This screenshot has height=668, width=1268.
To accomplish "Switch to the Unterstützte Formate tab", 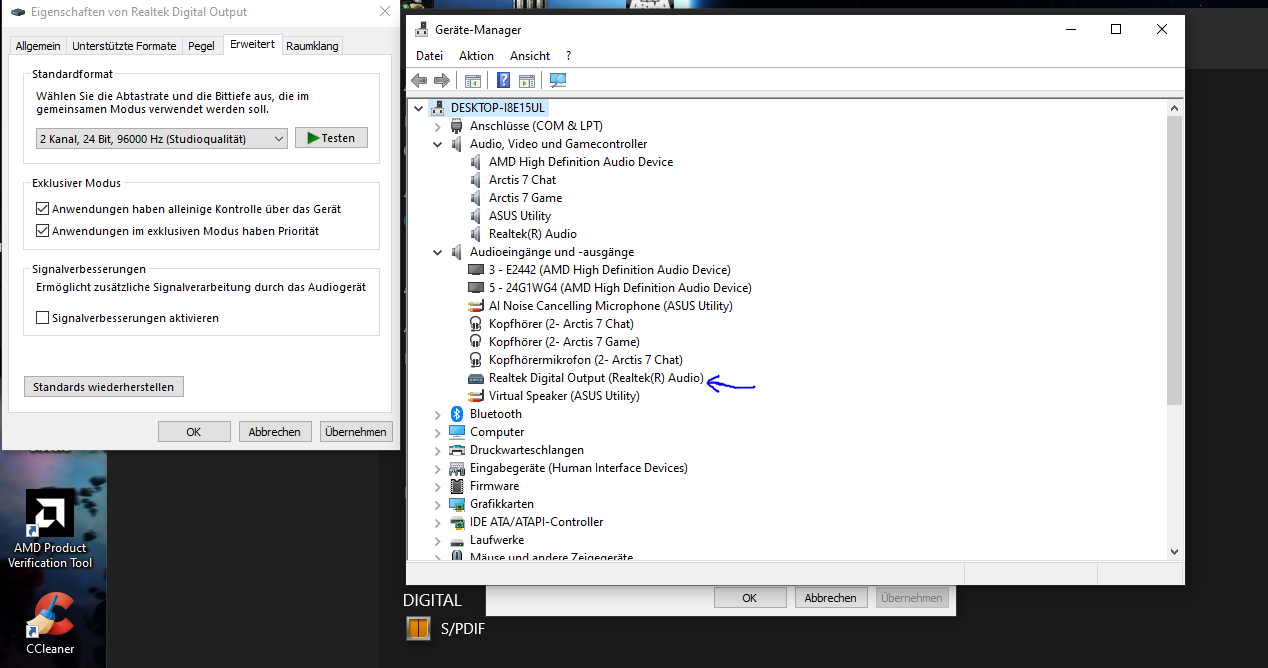I will tap(124, 46).
